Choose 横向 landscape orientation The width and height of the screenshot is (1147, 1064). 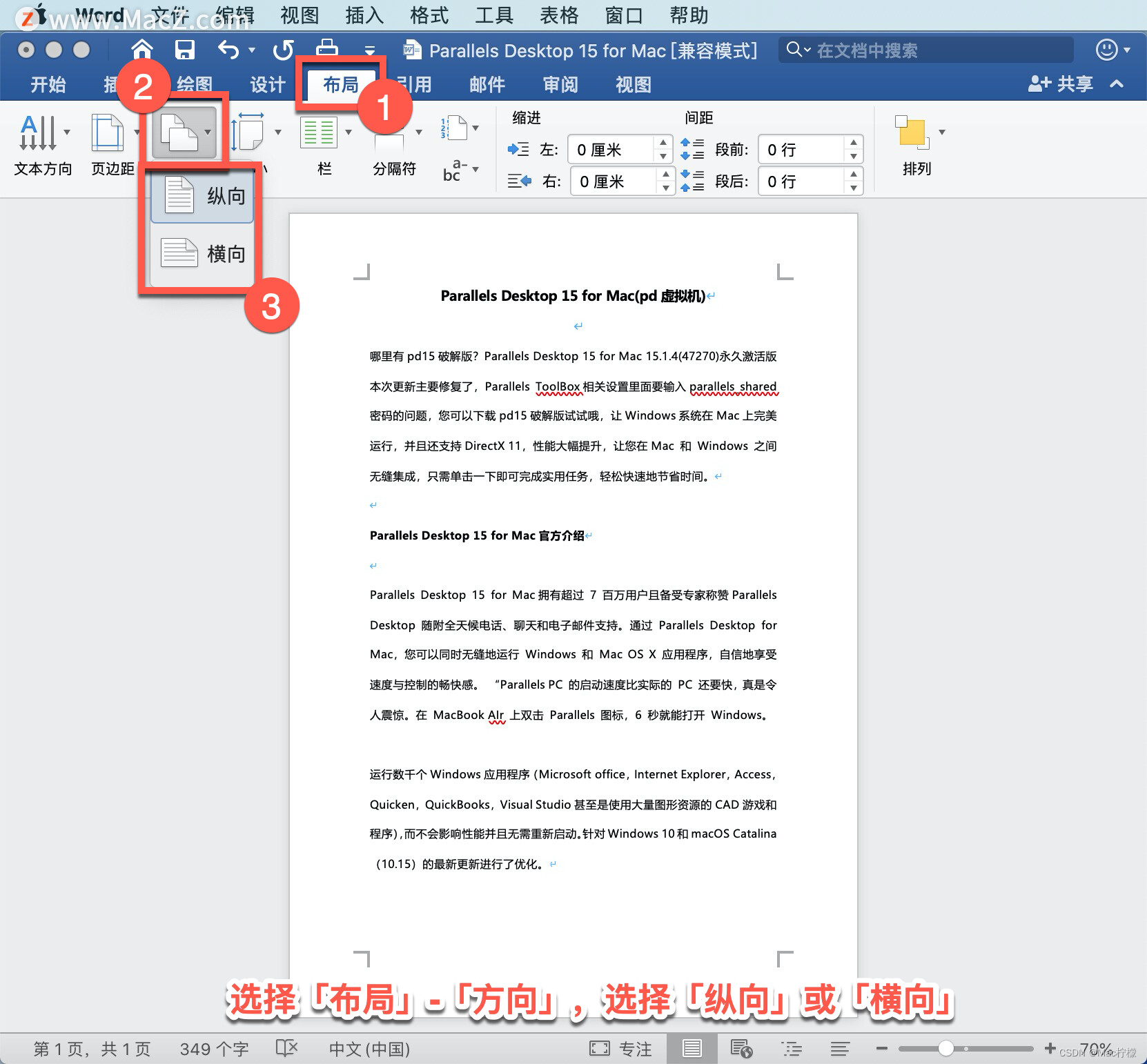(x=204, y=254)
